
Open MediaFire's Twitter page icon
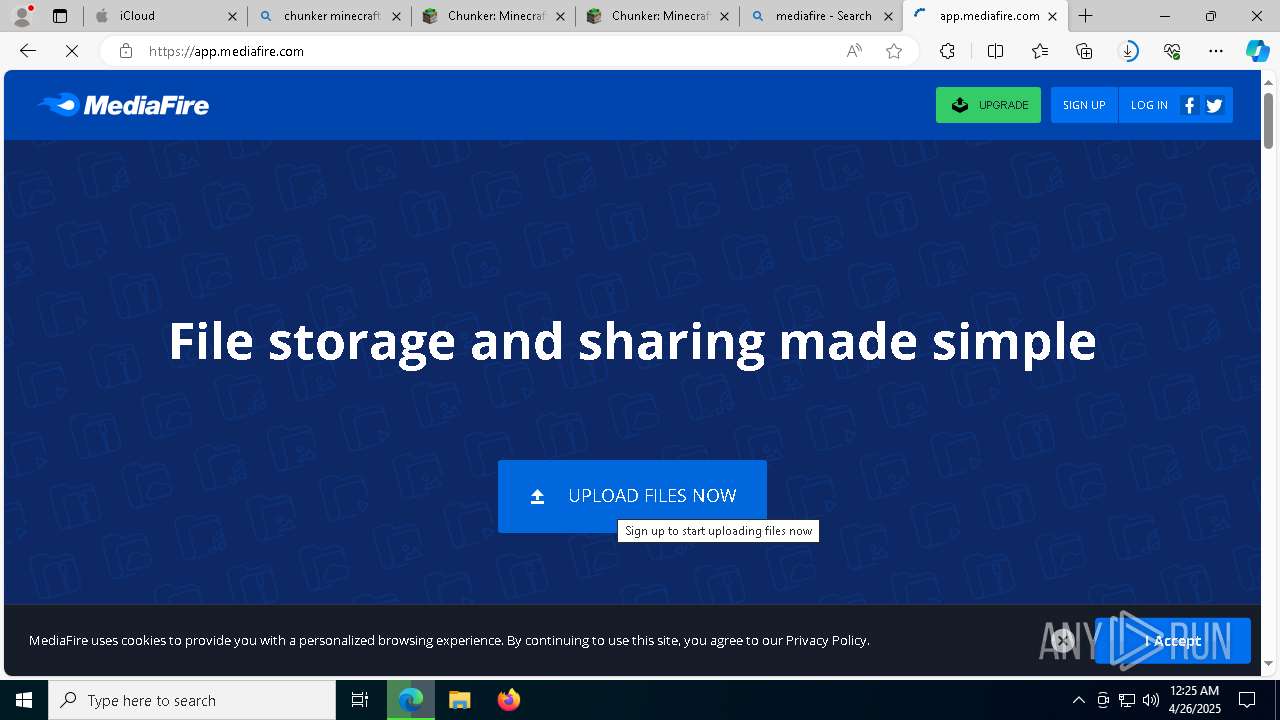point(1215,105)
